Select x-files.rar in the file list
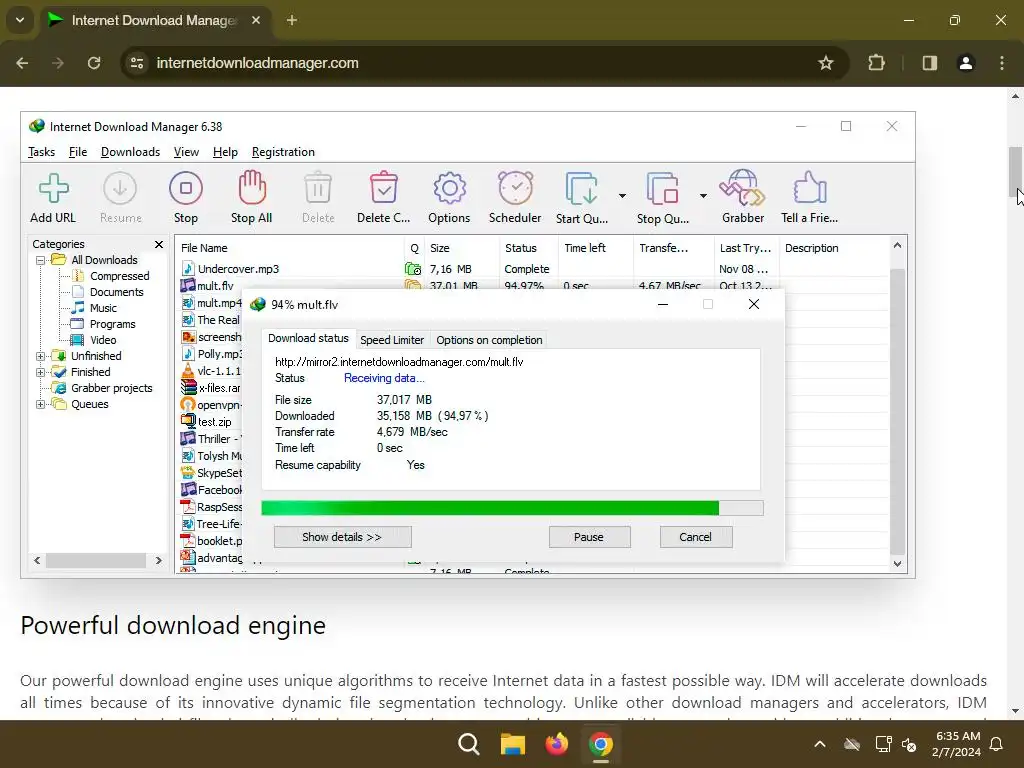Screen dimensions: 1024x768 pyautogui.click(x=219, y=388)
